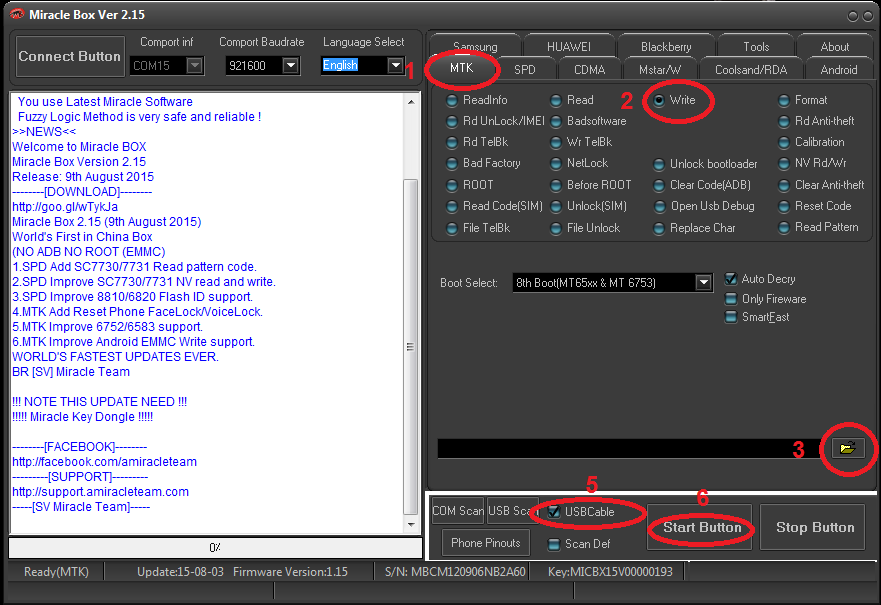Open Phone Pinouts
This screenshot has width=881, height=605.
(x=485, y=543)
